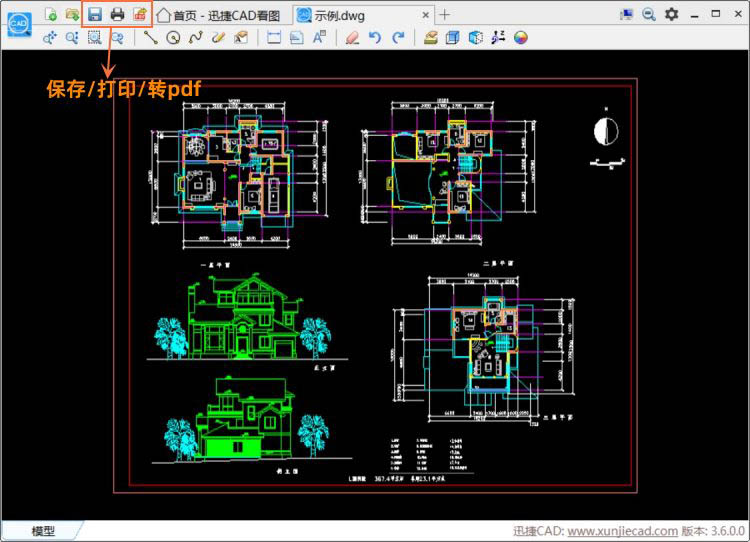750x542 pixels.
Task: Open the www.xunjiecad.com link
Action: (x=622, y=531)
